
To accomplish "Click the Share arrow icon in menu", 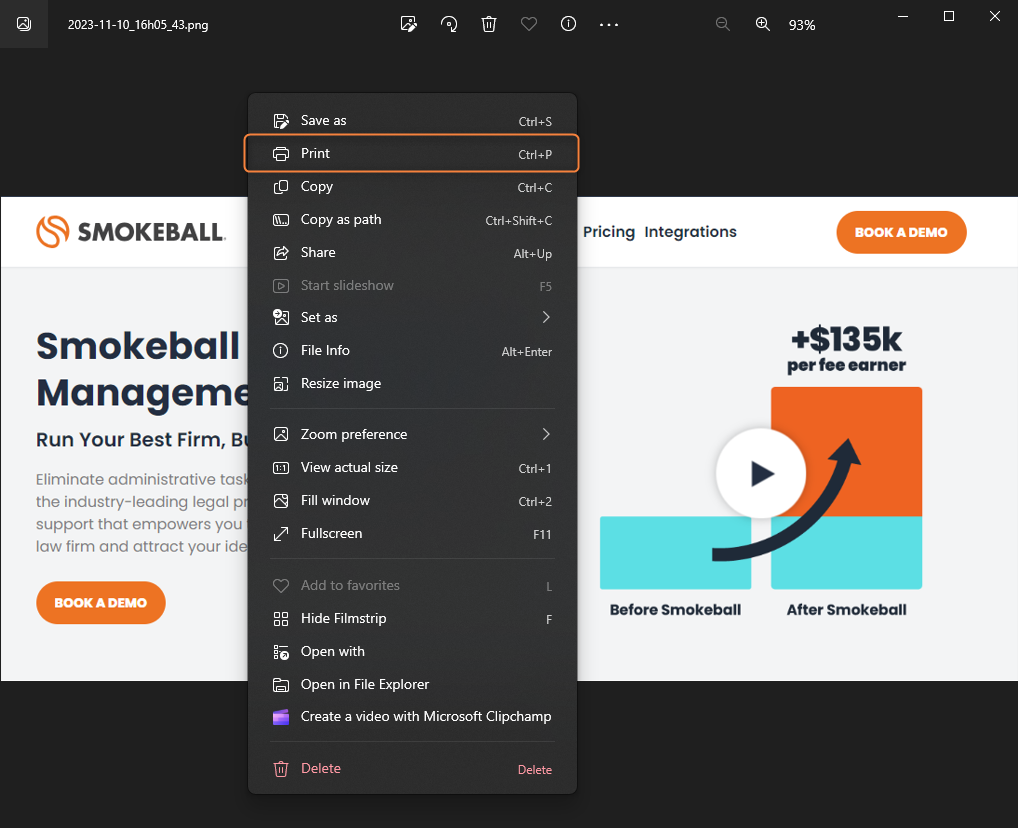I will (x=280, y=253).
